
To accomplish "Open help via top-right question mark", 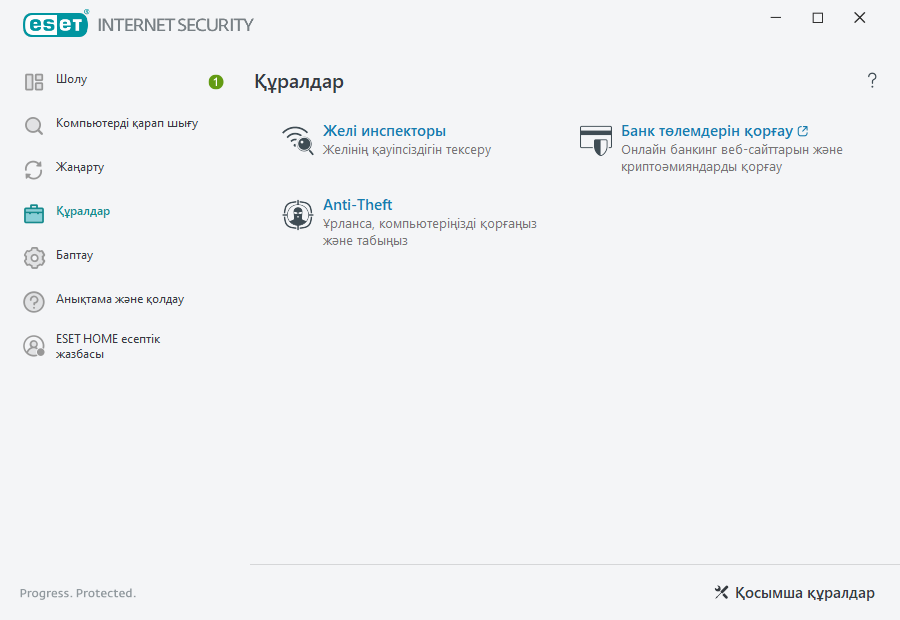I will tap(871, 80).
